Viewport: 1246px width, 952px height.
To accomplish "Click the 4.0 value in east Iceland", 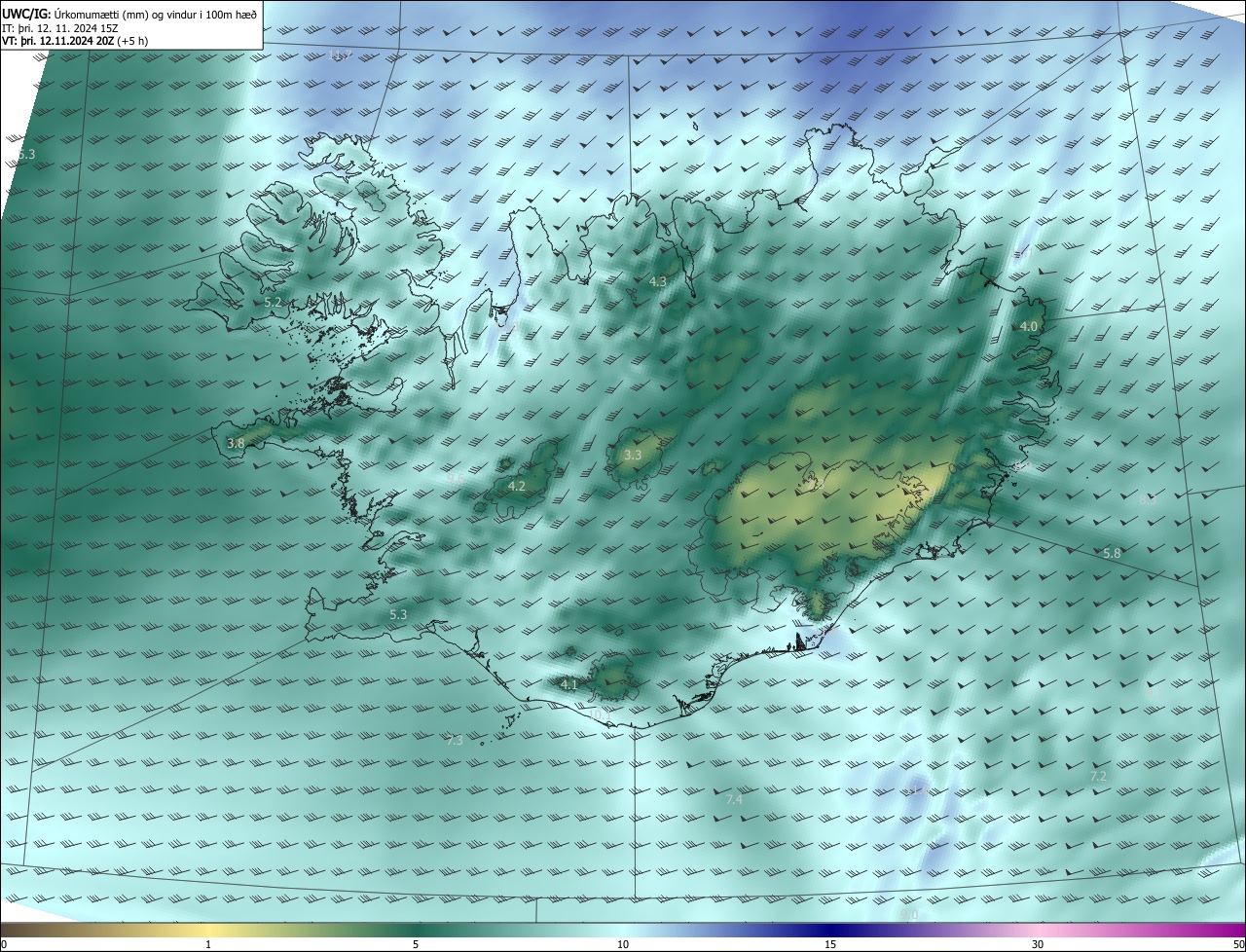I will [1029, 326].
